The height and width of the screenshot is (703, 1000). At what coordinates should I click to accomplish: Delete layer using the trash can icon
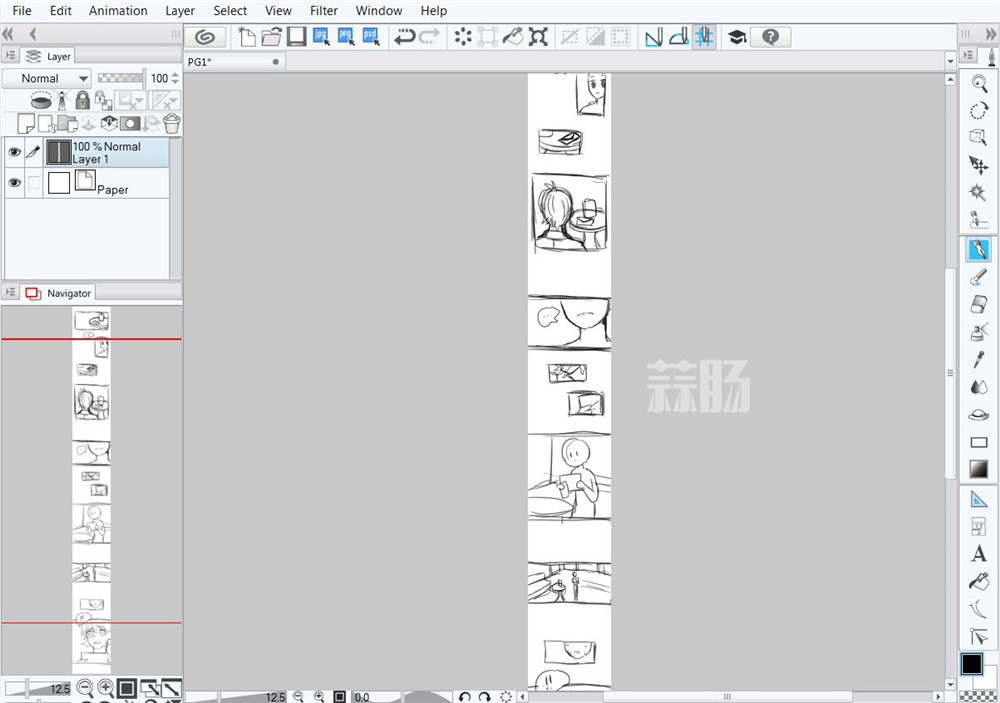[172, 123]
